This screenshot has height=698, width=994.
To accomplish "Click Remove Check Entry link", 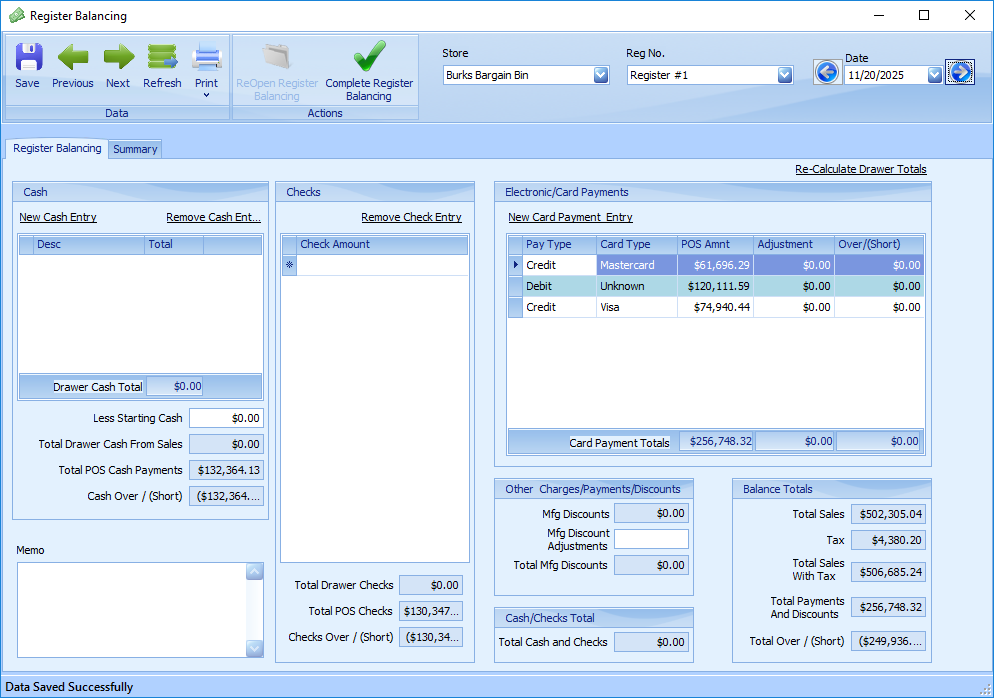I will 411,217.
